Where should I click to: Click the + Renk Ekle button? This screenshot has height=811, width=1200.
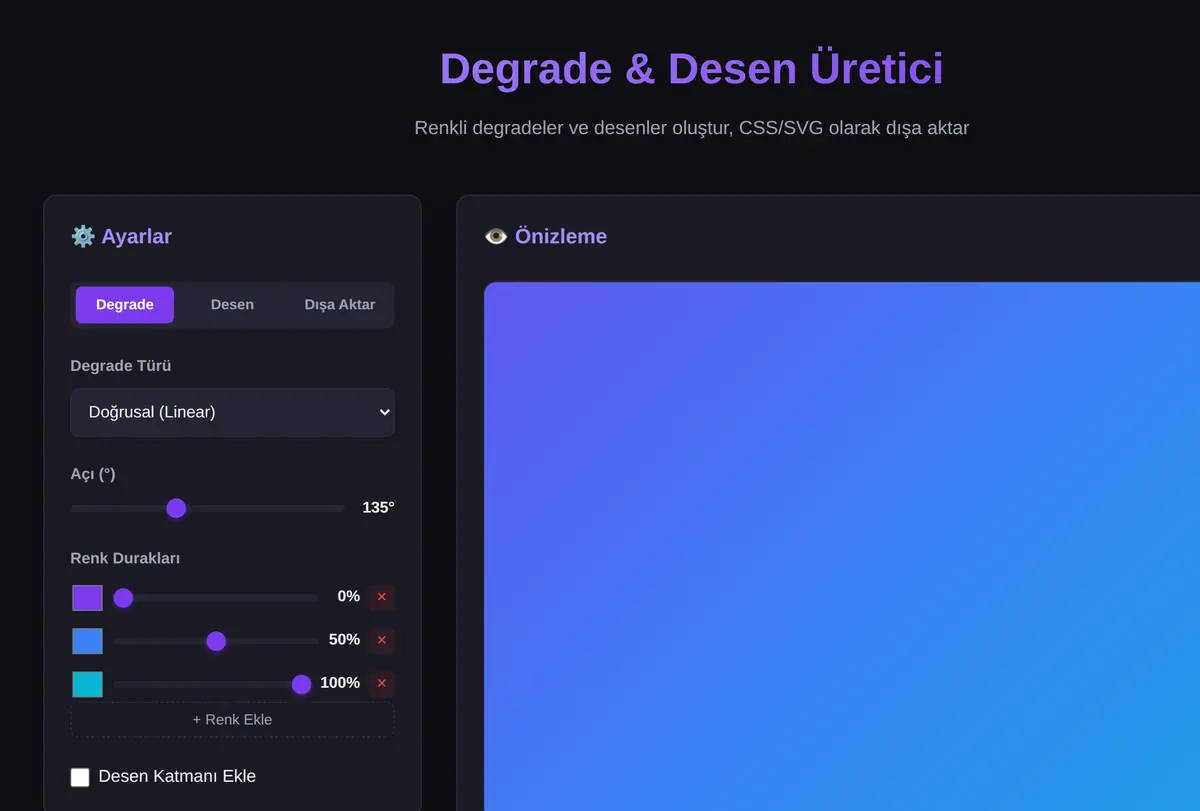(x=232, y=719)
